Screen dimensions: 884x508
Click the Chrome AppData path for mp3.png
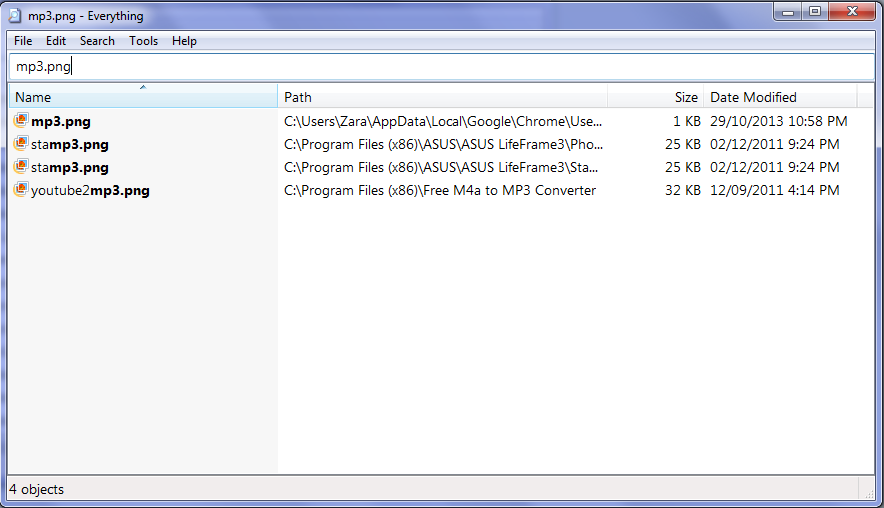pos(443,121)
